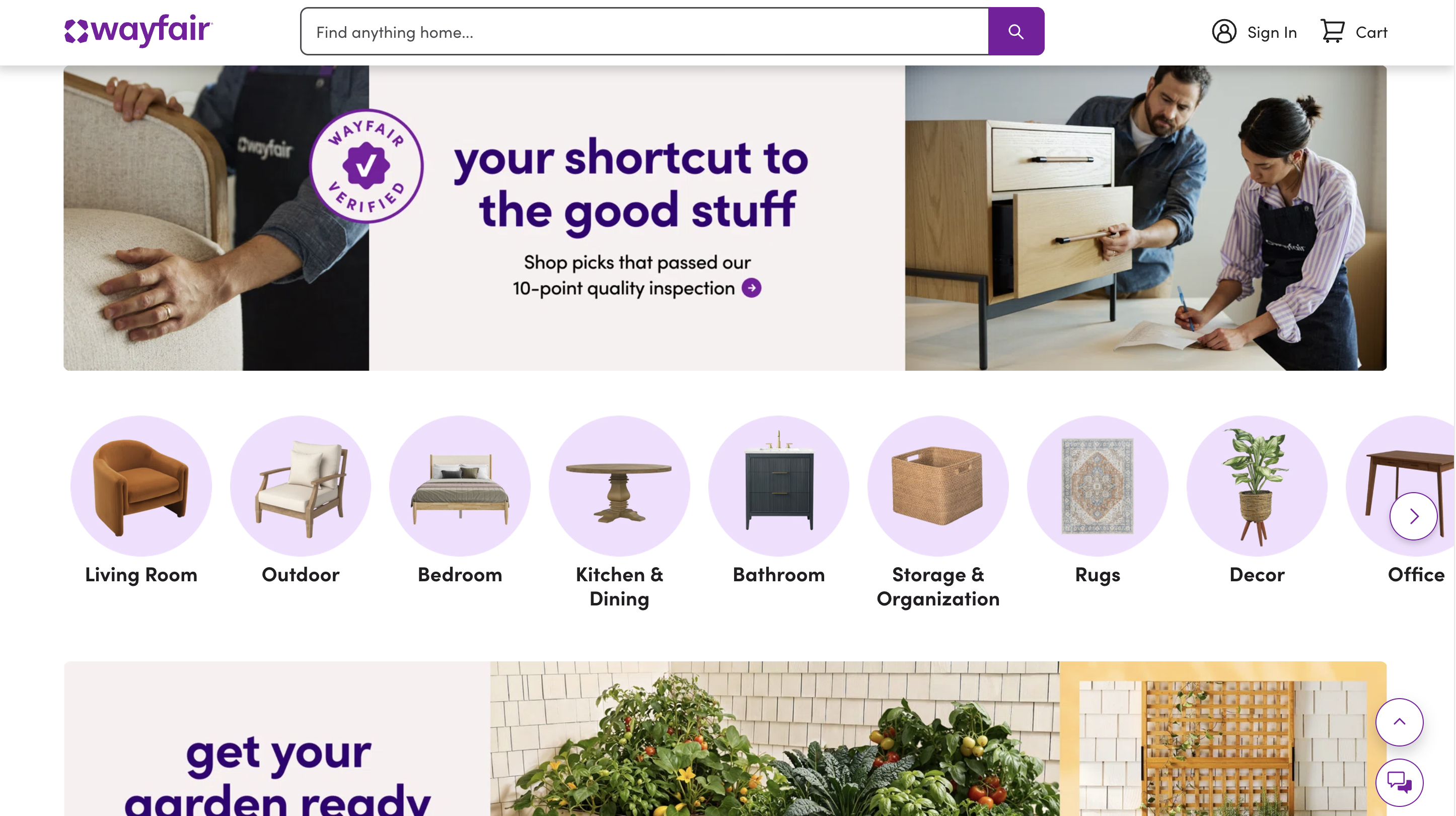This screenshot has height=816, width=1456.
Task: Select the Outdoor category chair image
Action: pos(301,486)
